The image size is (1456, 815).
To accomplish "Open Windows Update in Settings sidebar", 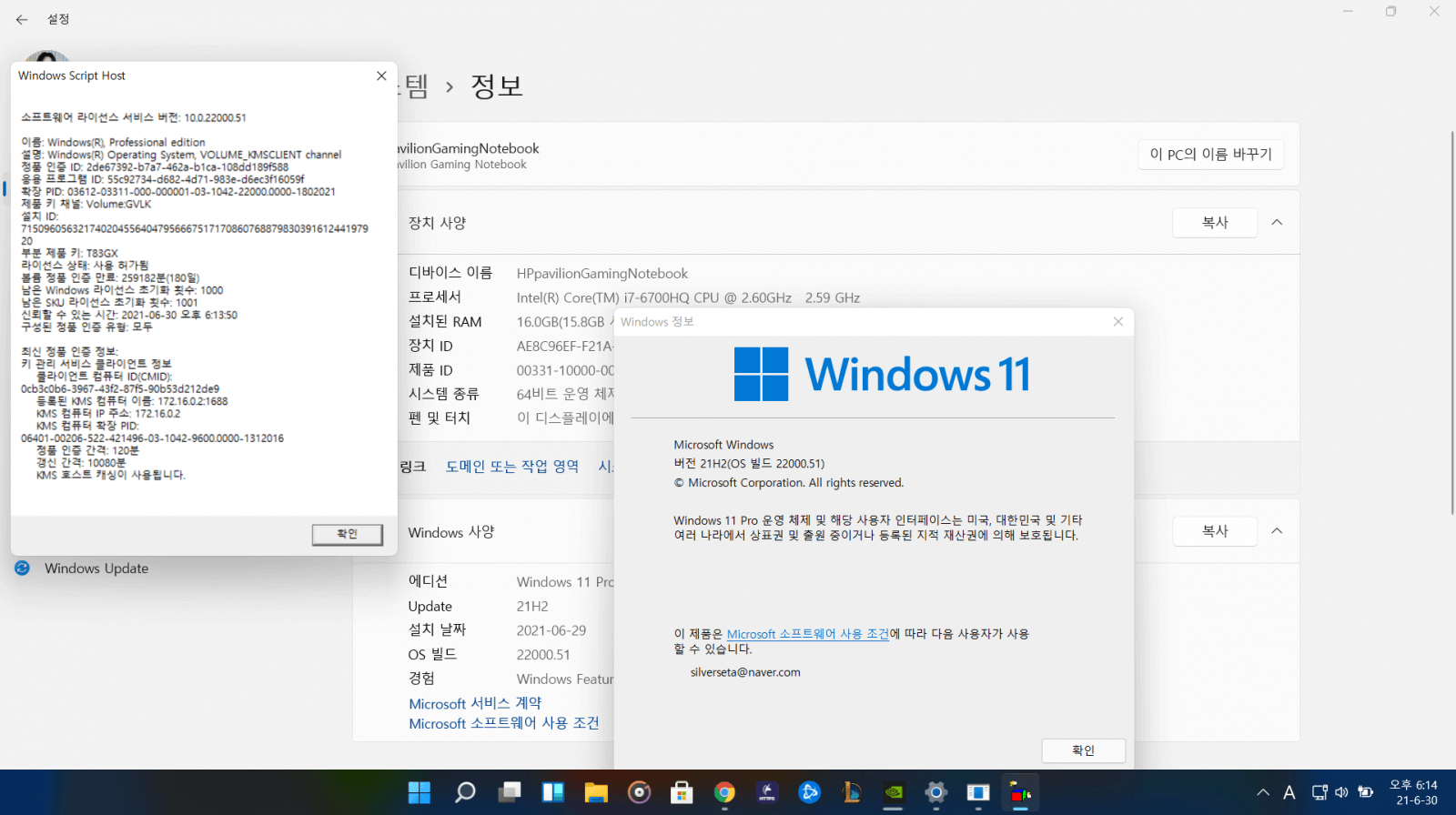I will [96, 568].
